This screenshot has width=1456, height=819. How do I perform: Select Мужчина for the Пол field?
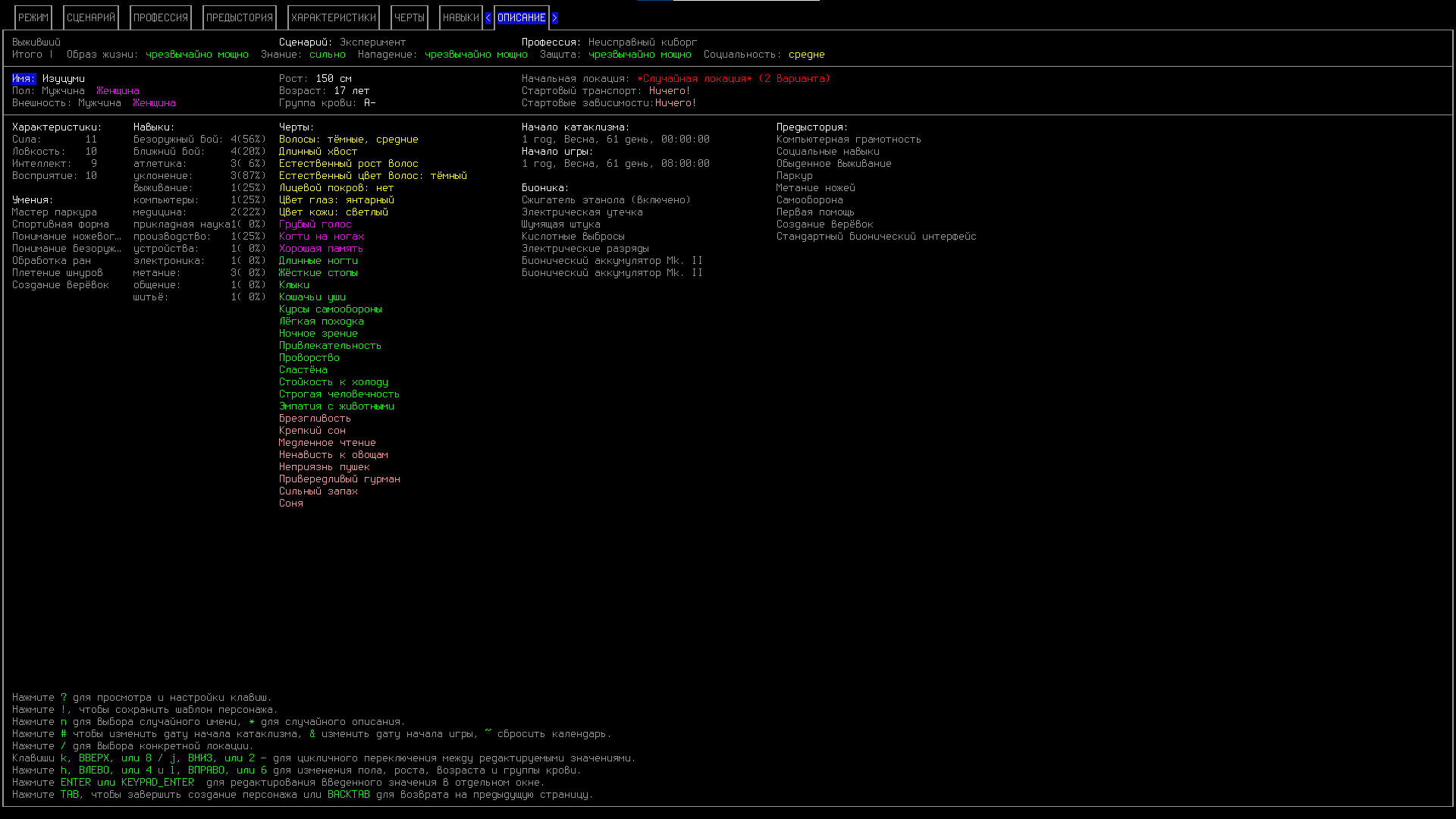click(x=64, y=91)
